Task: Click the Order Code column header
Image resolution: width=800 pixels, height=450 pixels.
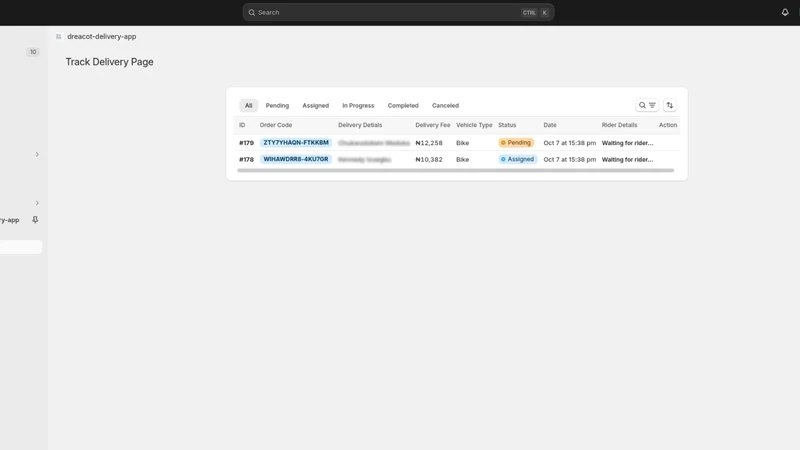Action: click(x=276, y=125)
